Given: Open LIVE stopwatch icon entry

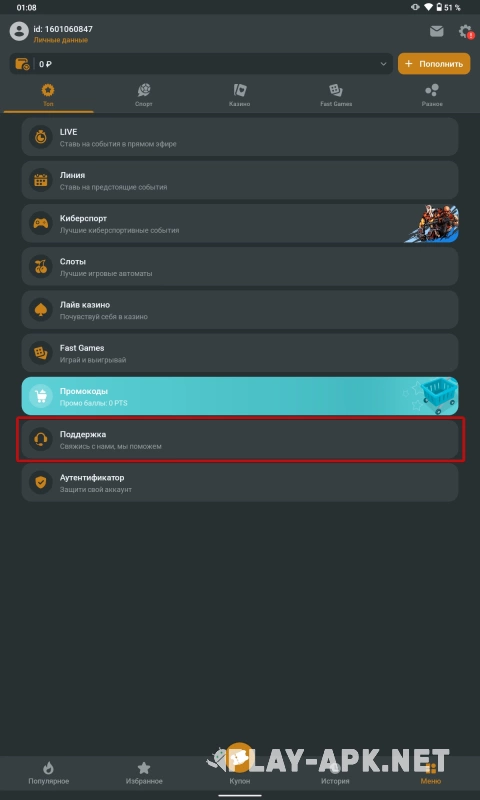Looking at the screenshot, I should pyautogui.click(x=41, y=137).
